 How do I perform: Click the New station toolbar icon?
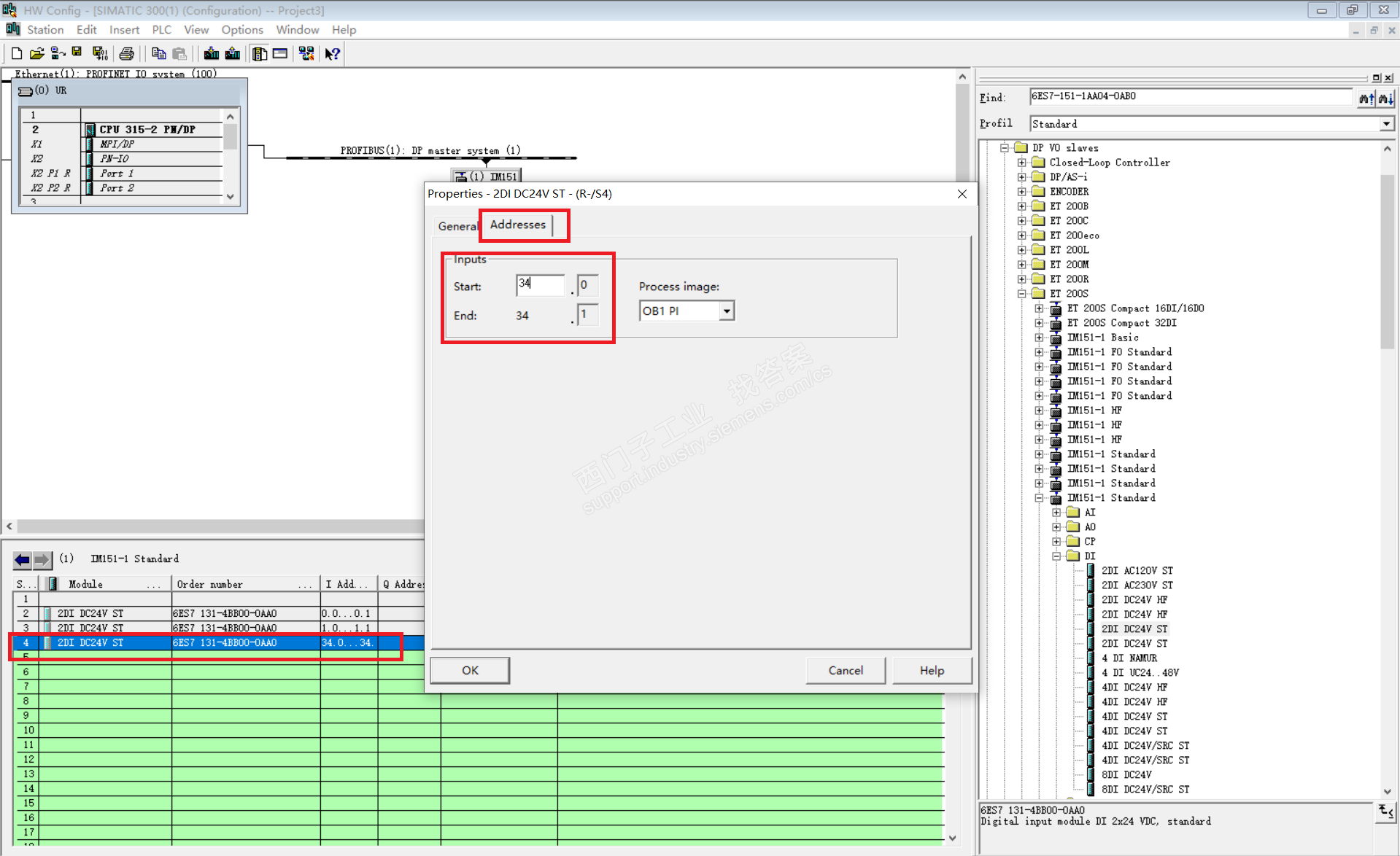pyautogui.click(x=16, y=53)
